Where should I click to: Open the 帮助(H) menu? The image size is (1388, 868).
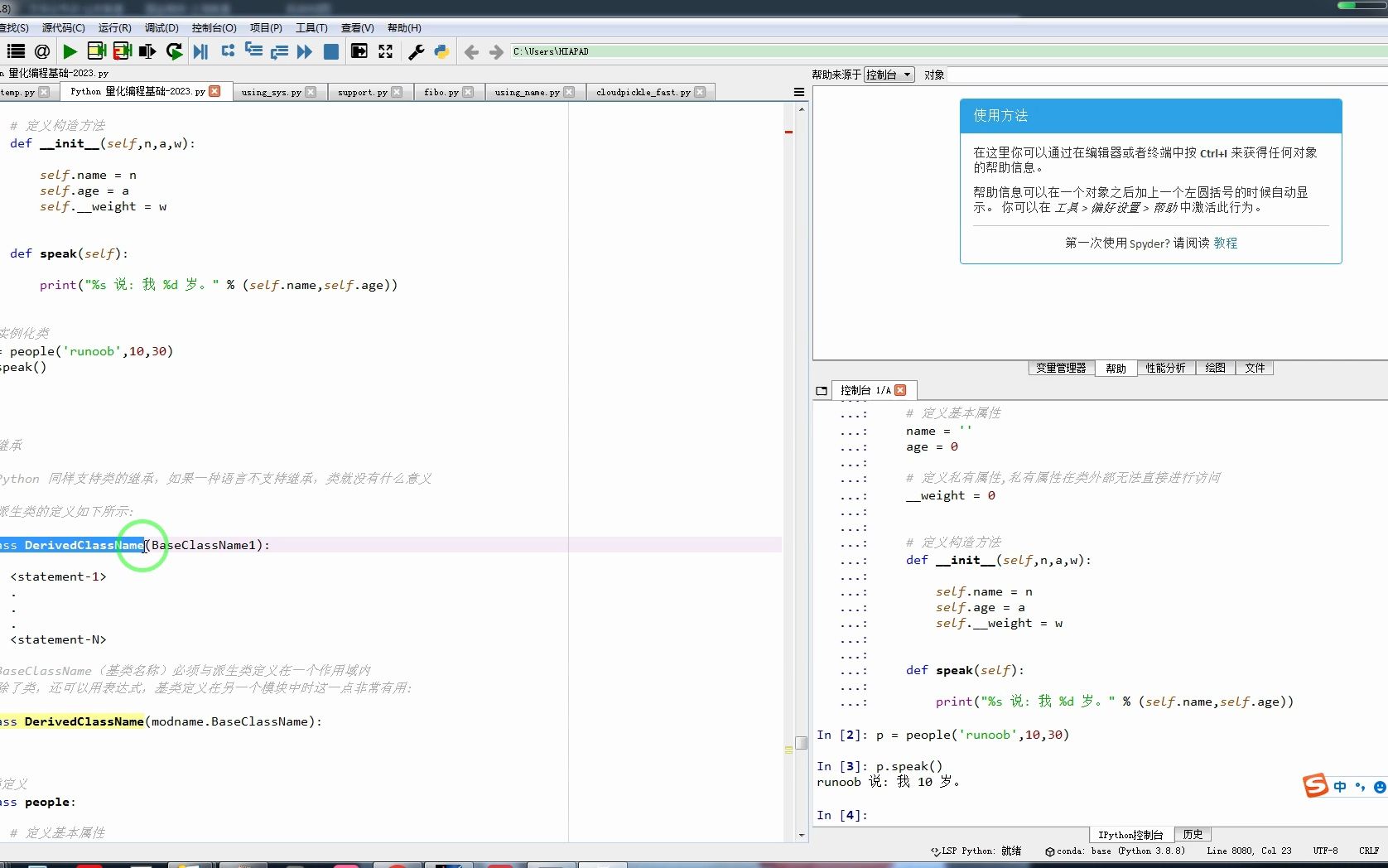click(x=404, y=27)
